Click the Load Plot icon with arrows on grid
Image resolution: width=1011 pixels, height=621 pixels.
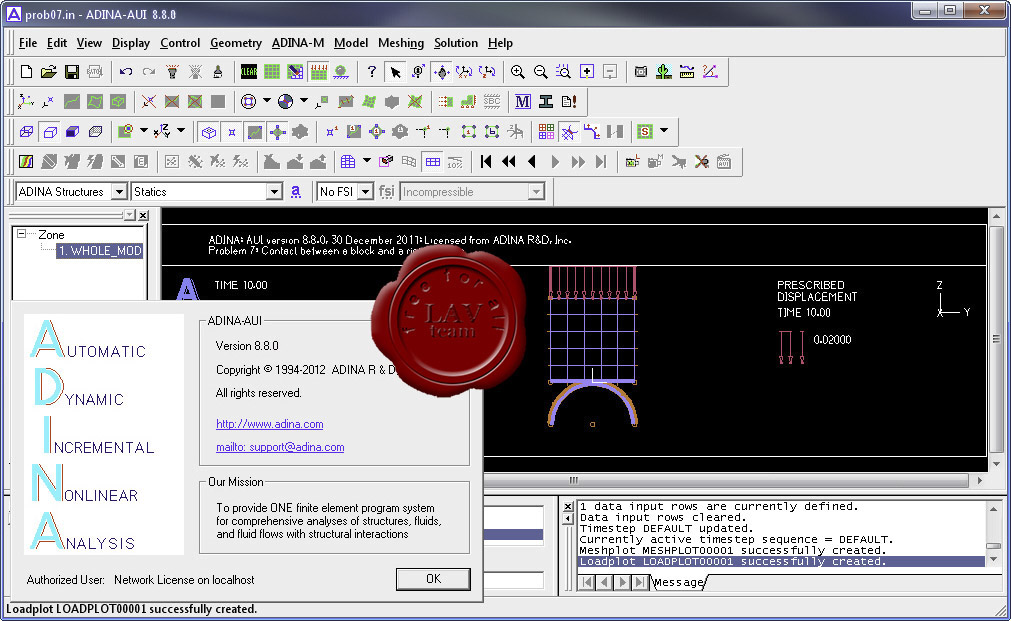(319, 72)
